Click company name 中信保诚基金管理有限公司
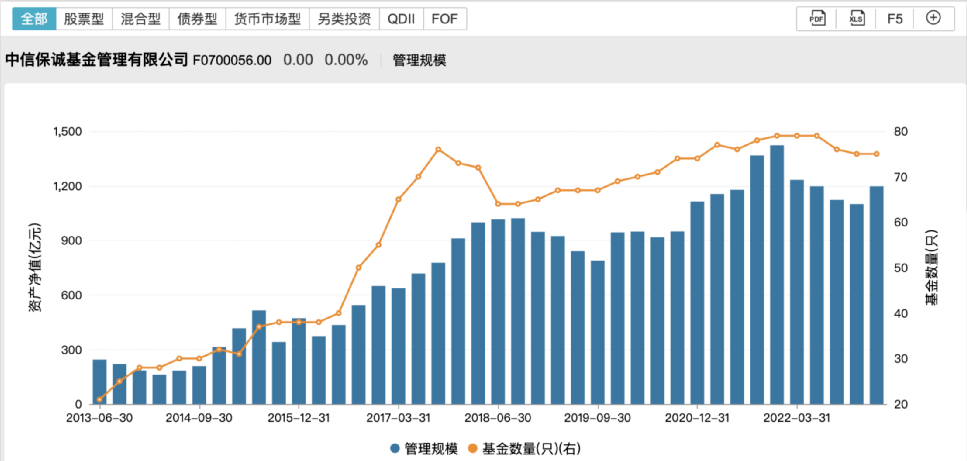Screen dimensions: 967x461 (97, 60)
